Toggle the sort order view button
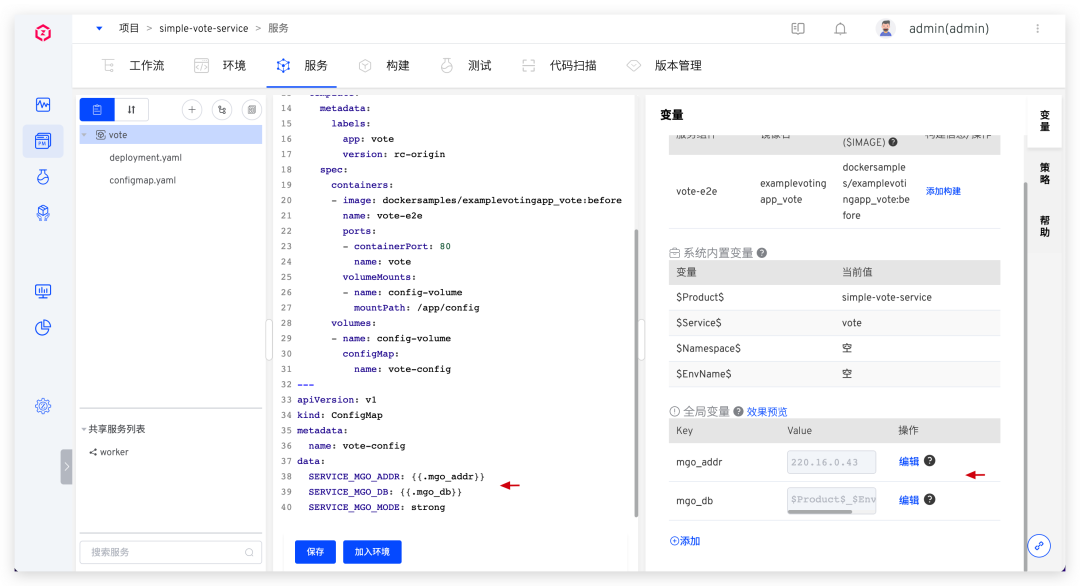The width and height of the screenshot is (1080, 586). coord(131,110)
